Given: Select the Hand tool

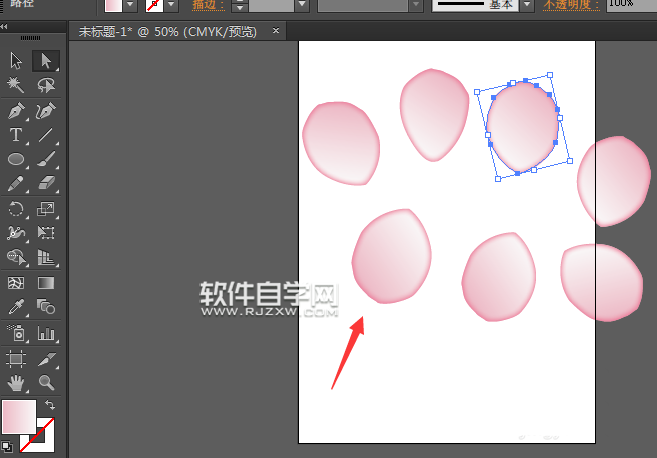Looking at the screenshot, I should point(16,383).
